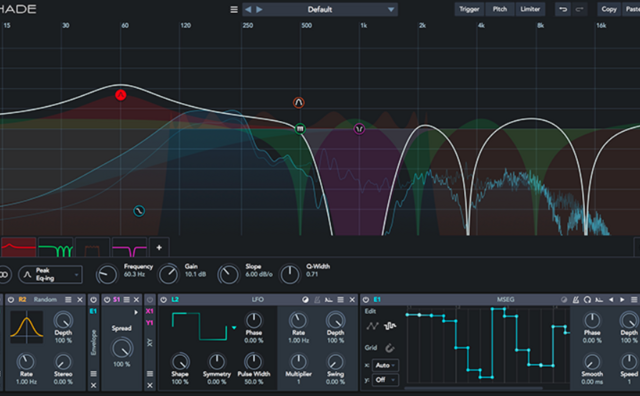640x396 pixels.
Task: Select the red peak filter node
Action: point(120,95)
